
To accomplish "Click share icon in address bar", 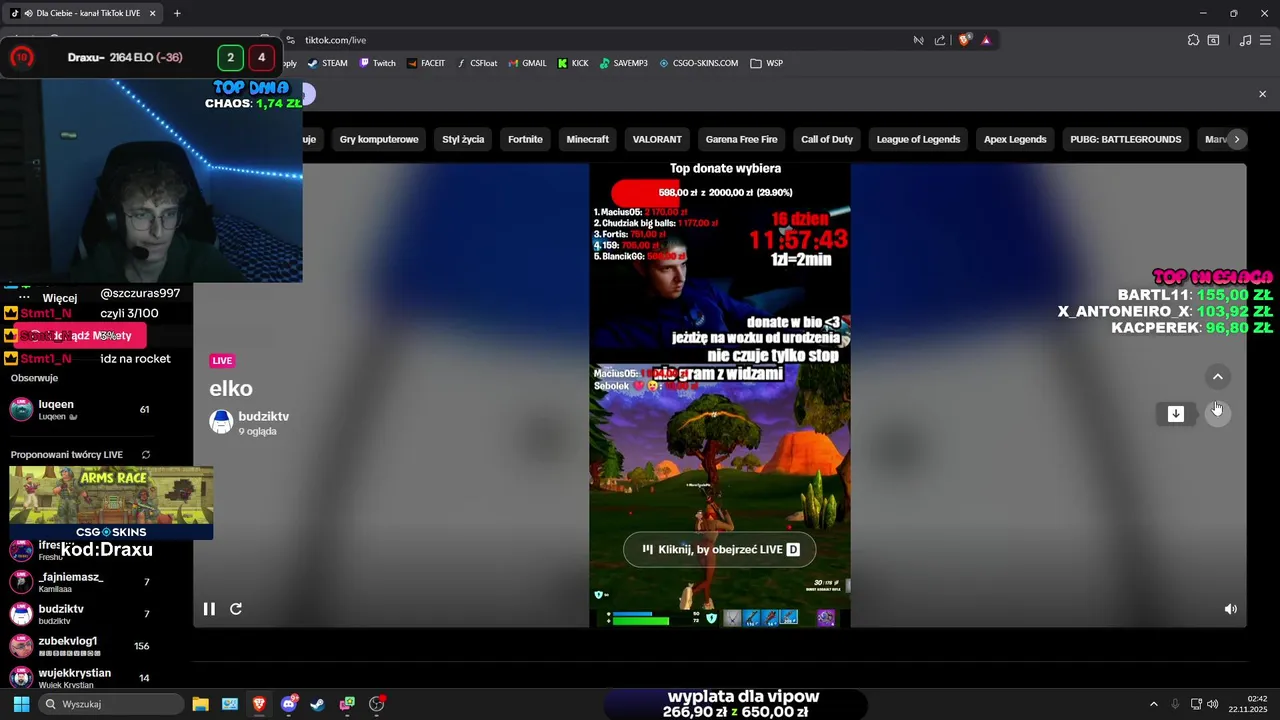I will 940,40.
